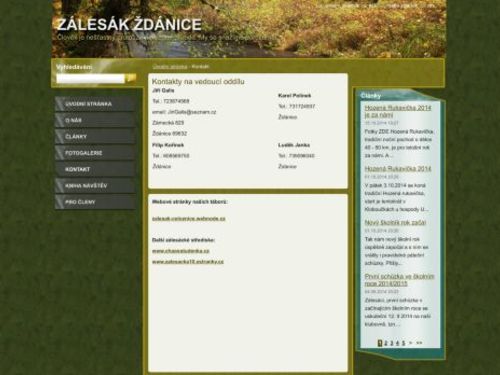Click the last page double arrow
Viewport: 500px width, 375px height.
pyautogui.click(x=419, y=343)
